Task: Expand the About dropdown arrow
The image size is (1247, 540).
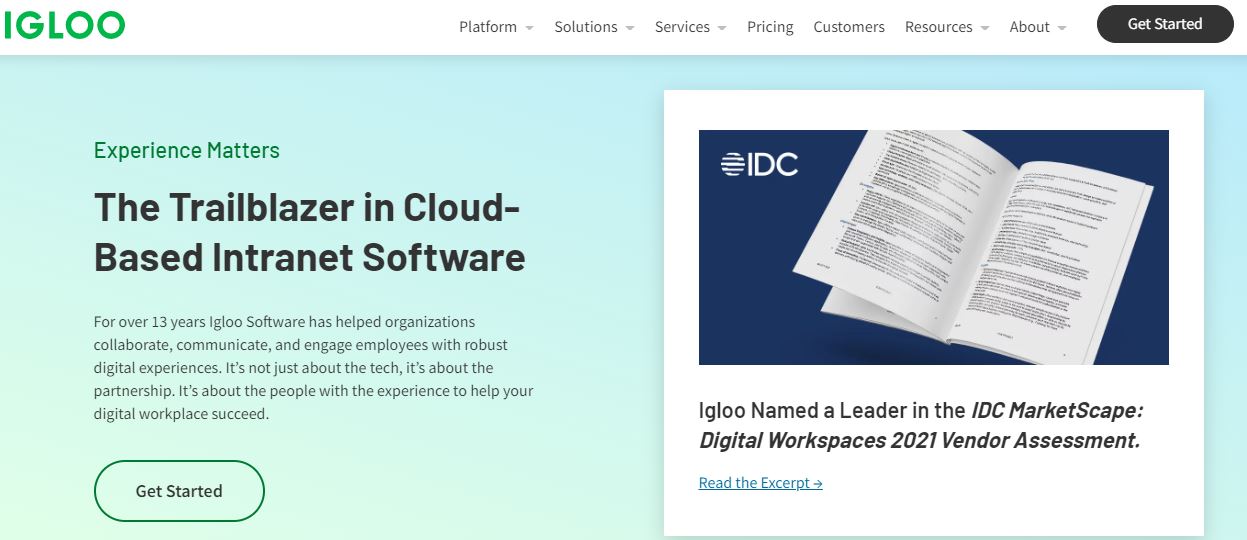Action: point(1062,28)
